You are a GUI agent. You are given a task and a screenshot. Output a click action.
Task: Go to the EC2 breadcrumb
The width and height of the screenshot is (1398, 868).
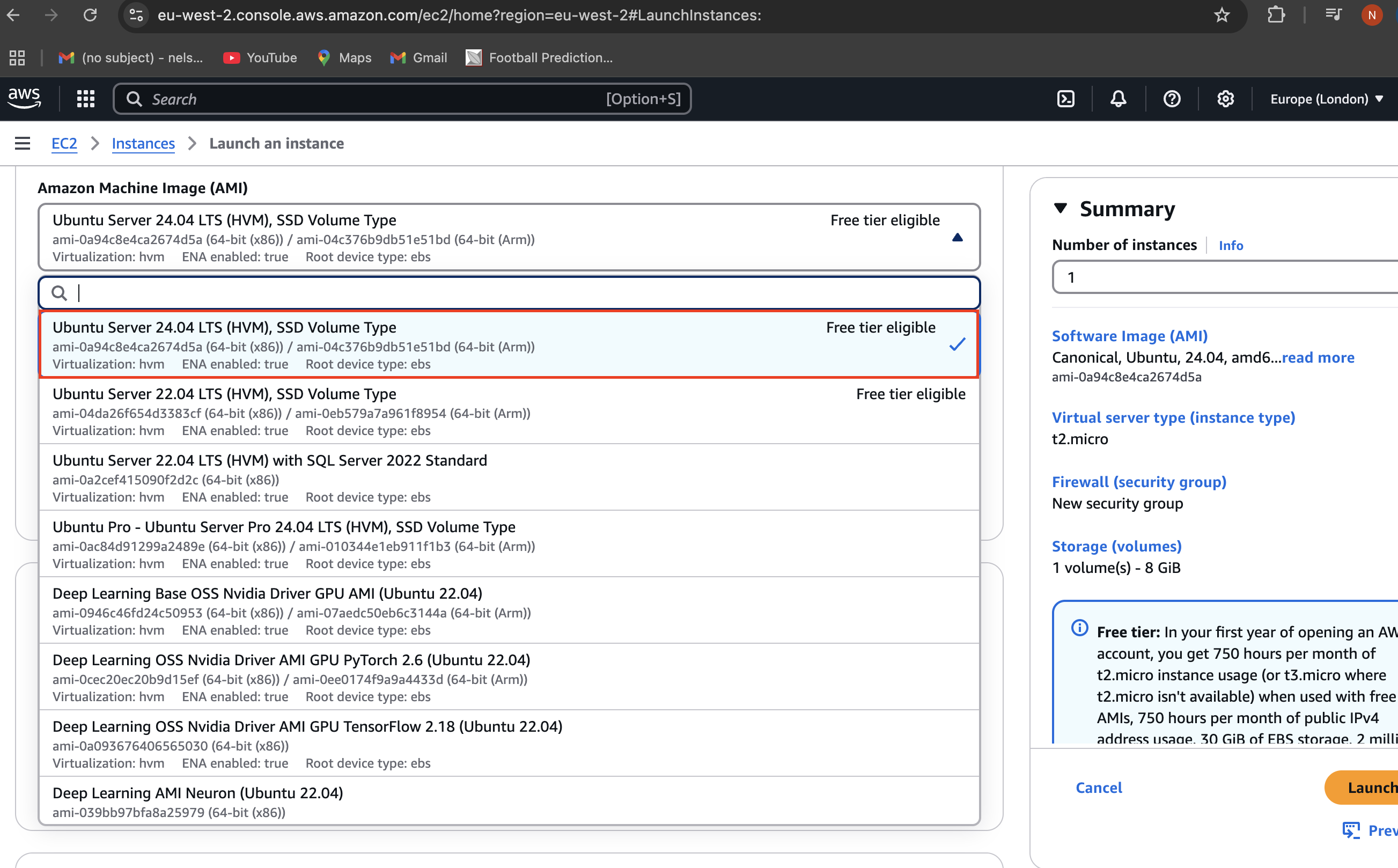click(64, 144)
